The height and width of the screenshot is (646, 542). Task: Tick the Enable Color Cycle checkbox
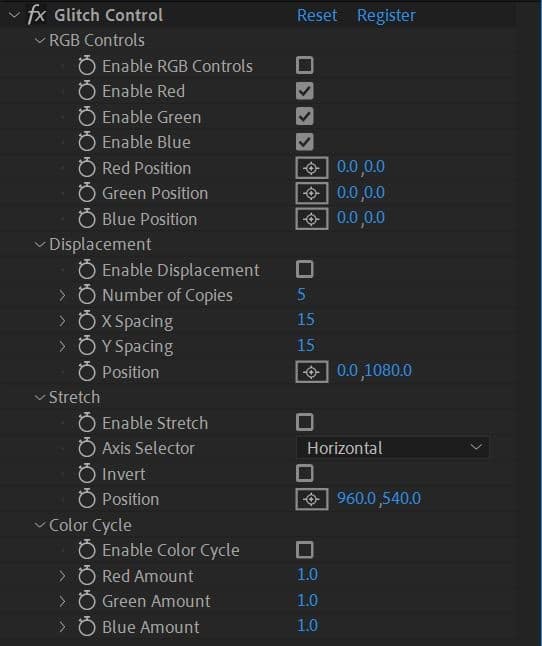(304, 550)
